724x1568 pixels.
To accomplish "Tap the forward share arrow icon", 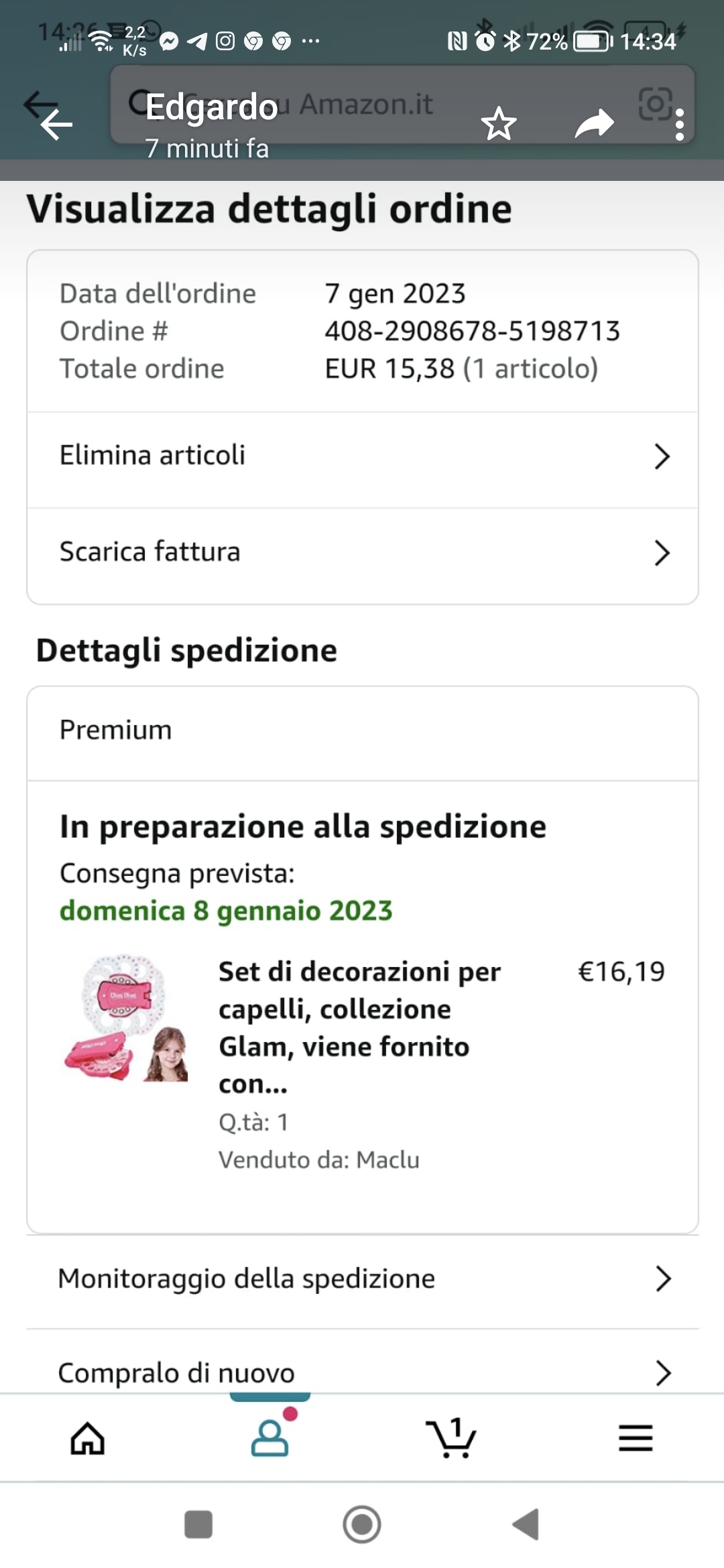I will 594,124.
